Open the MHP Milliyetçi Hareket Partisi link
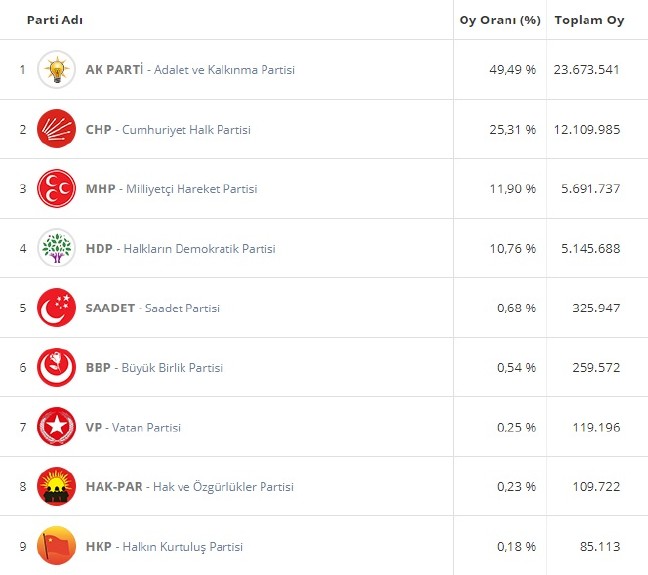 pos(171,189)
